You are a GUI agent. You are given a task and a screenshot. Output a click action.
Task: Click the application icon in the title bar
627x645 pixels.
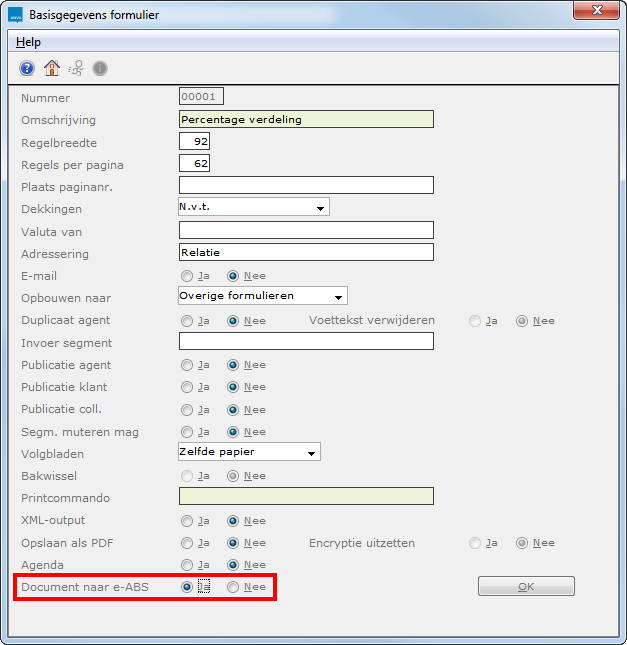[16, 16]
